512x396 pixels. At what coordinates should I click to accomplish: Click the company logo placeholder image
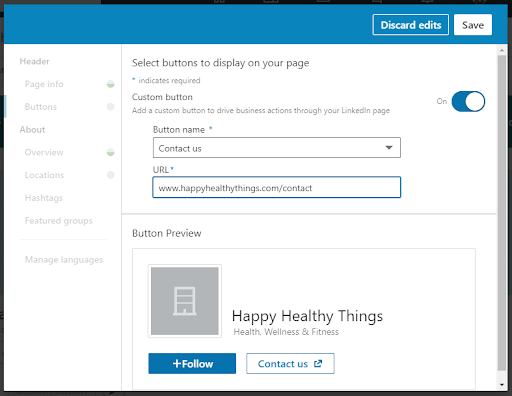click(185, 301)
